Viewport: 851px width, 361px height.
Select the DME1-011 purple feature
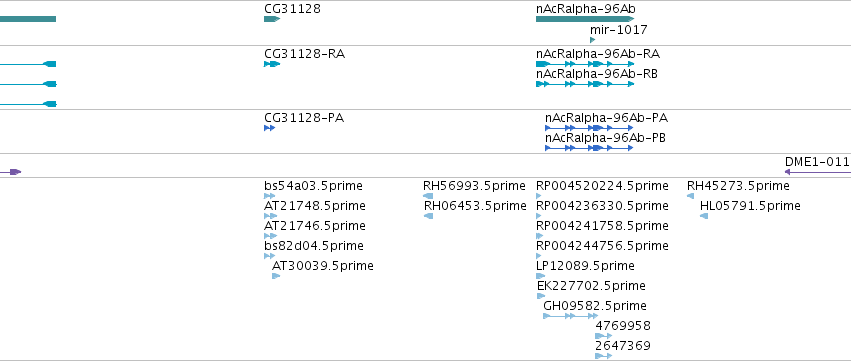[818, 172]
